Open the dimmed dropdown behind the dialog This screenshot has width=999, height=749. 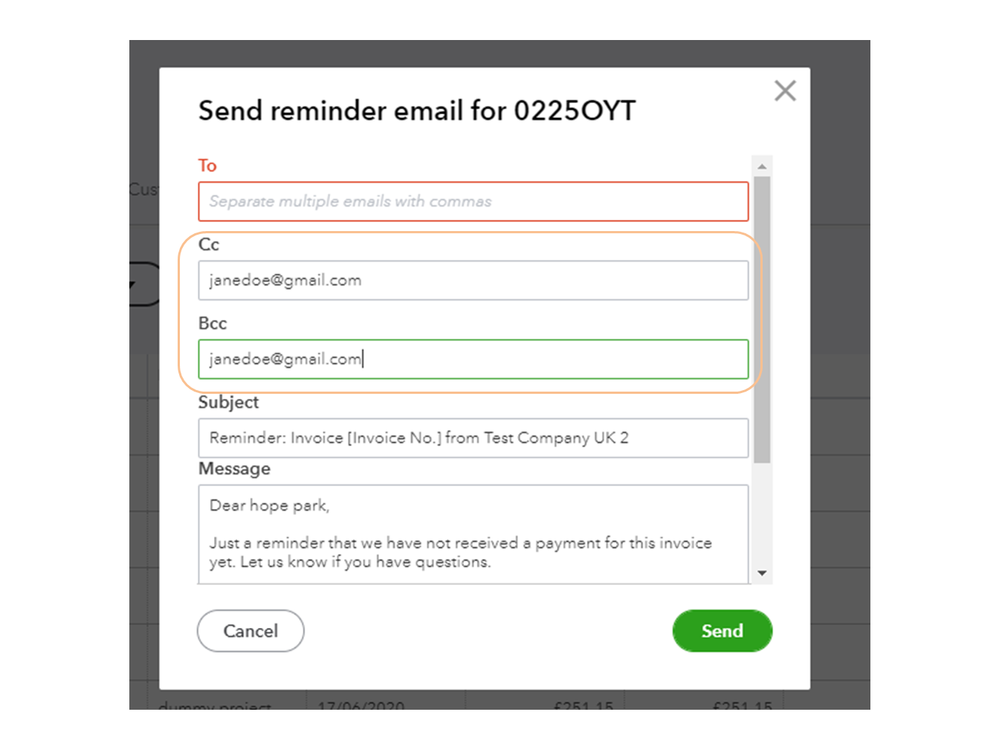pos(143,284)
